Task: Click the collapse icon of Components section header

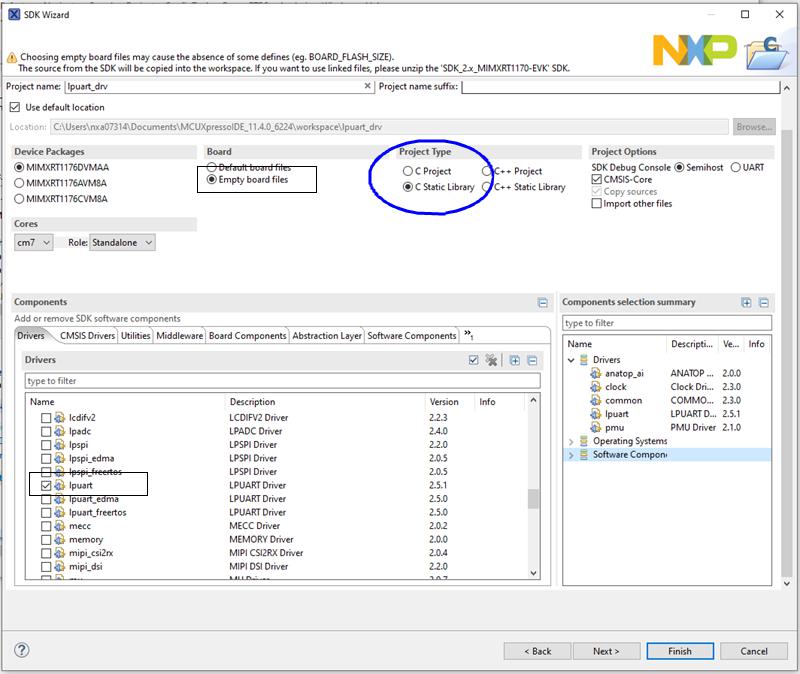Action: click(x=542, y=302)
